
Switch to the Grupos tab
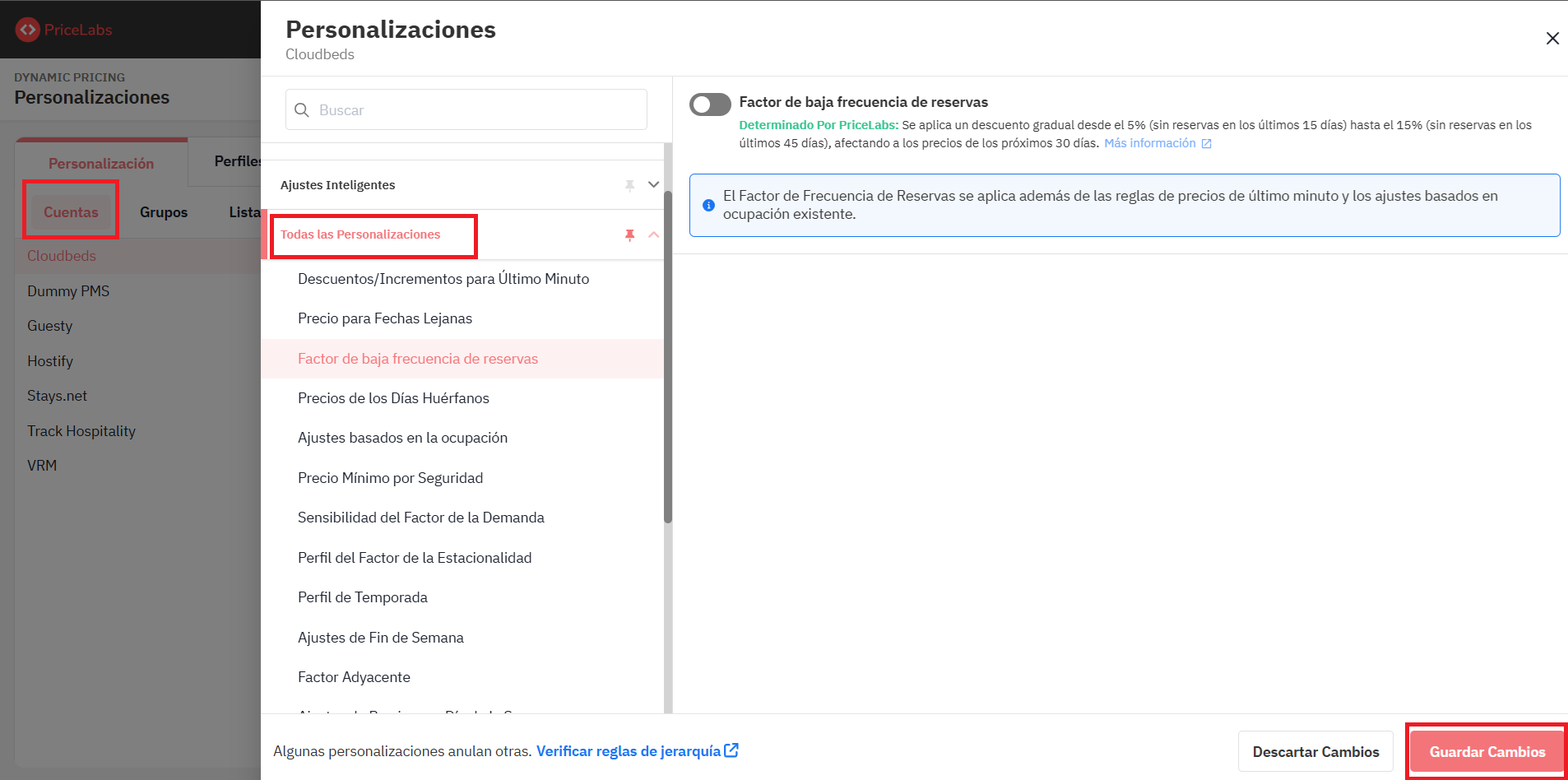coord(164,212)
